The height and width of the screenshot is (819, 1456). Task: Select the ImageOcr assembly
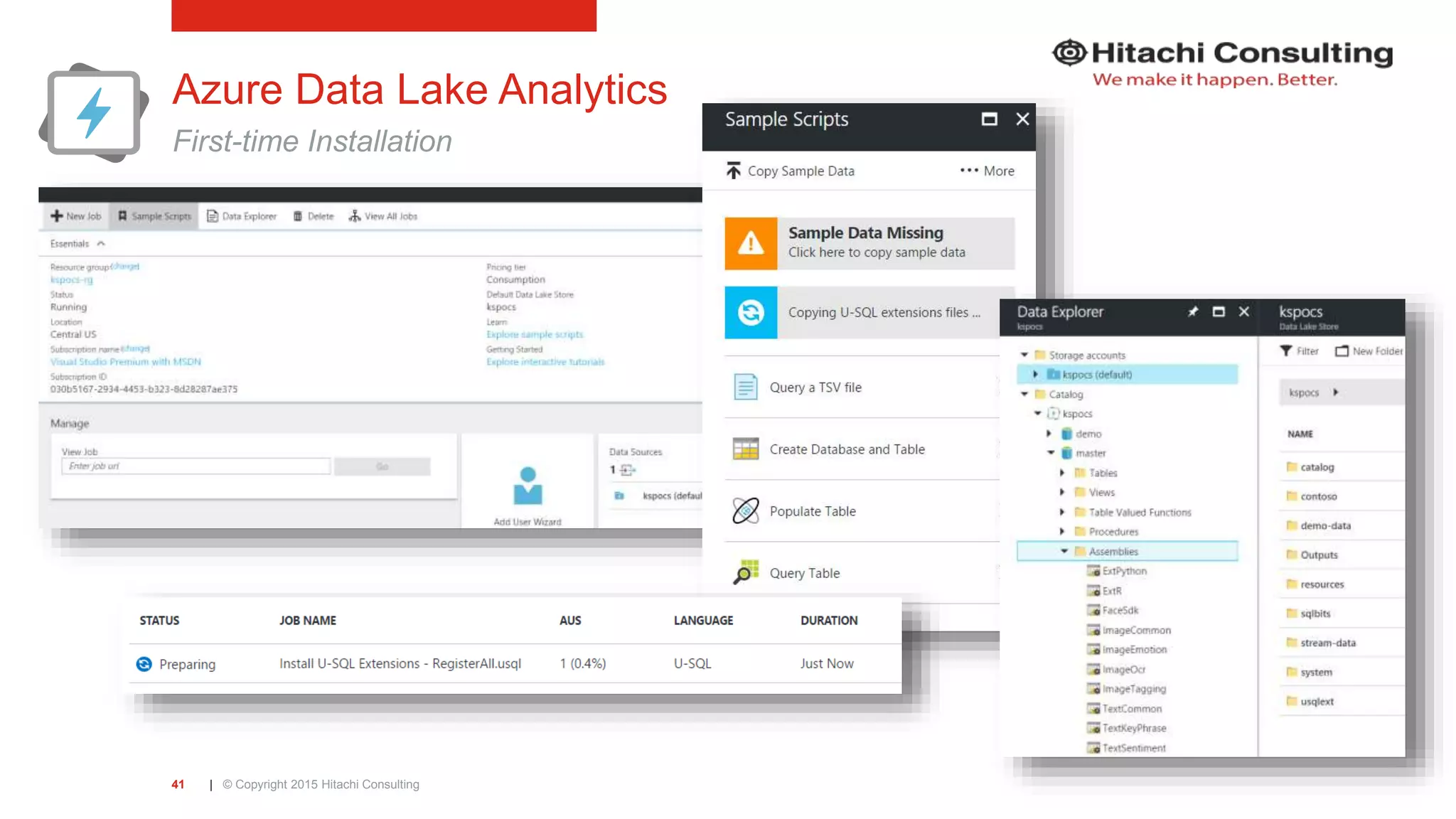click(x=1116, y=669)
